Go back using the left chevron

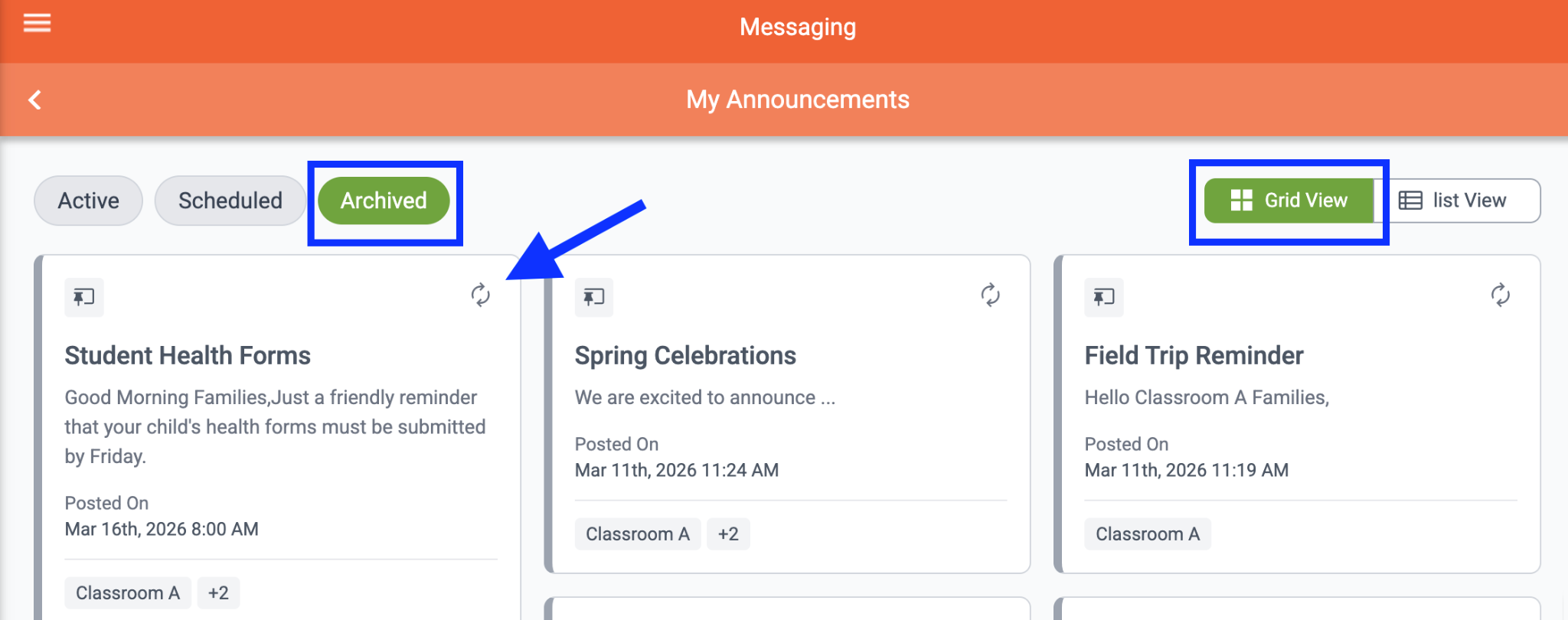point(35,100)
